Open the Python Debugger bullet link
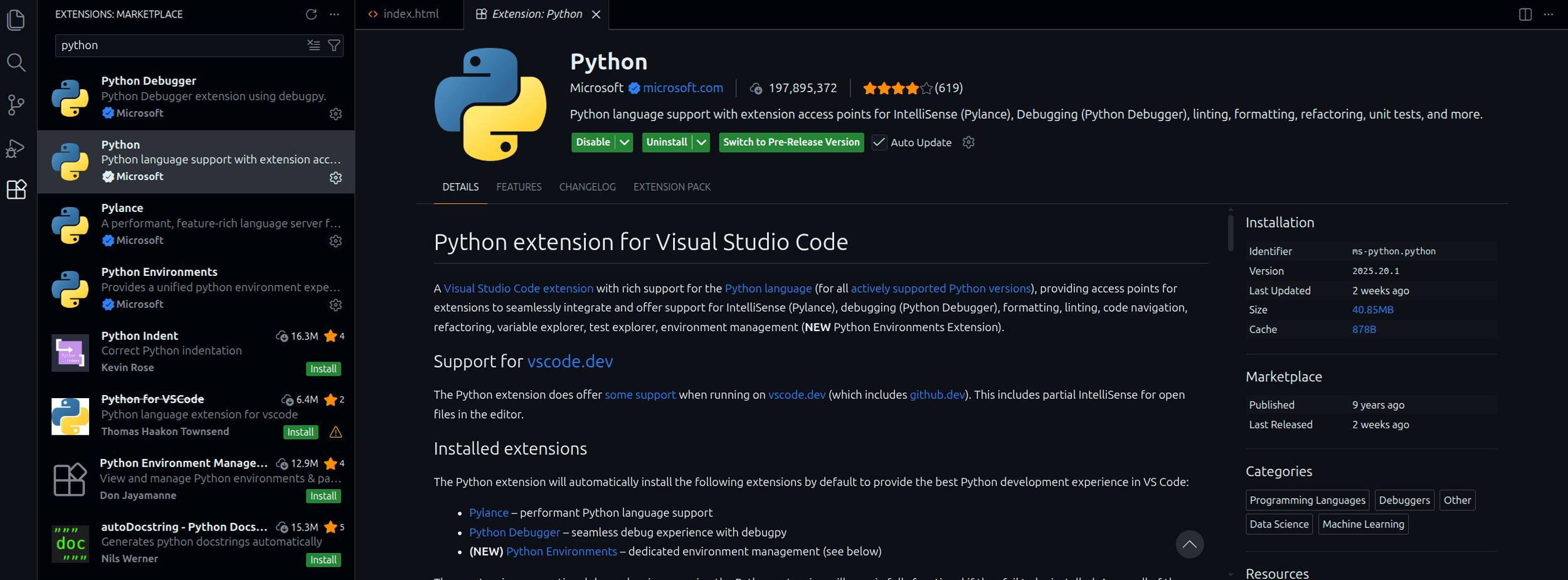 point(515,532)
